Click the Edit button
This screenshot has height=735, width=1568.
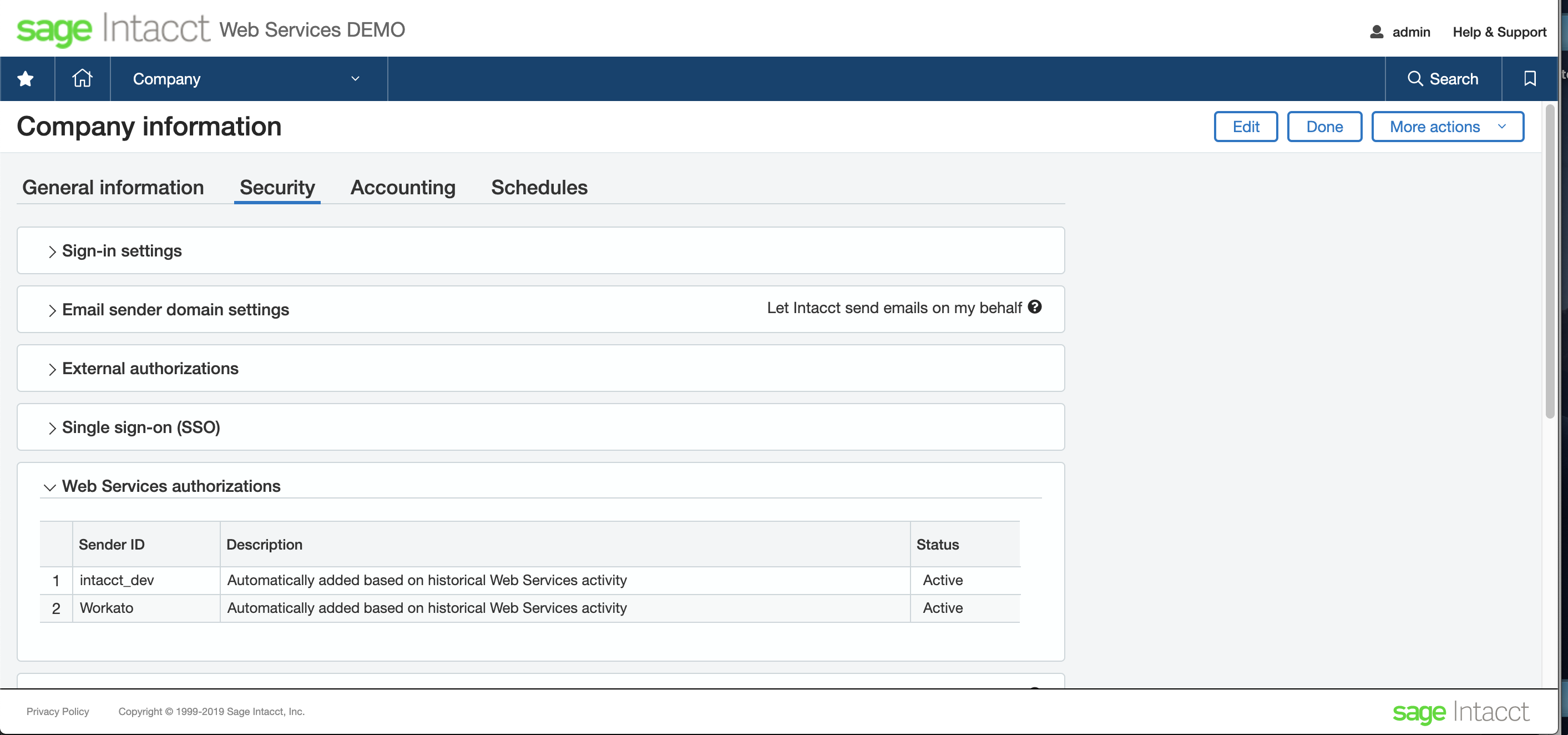(x=1246, y=126)
